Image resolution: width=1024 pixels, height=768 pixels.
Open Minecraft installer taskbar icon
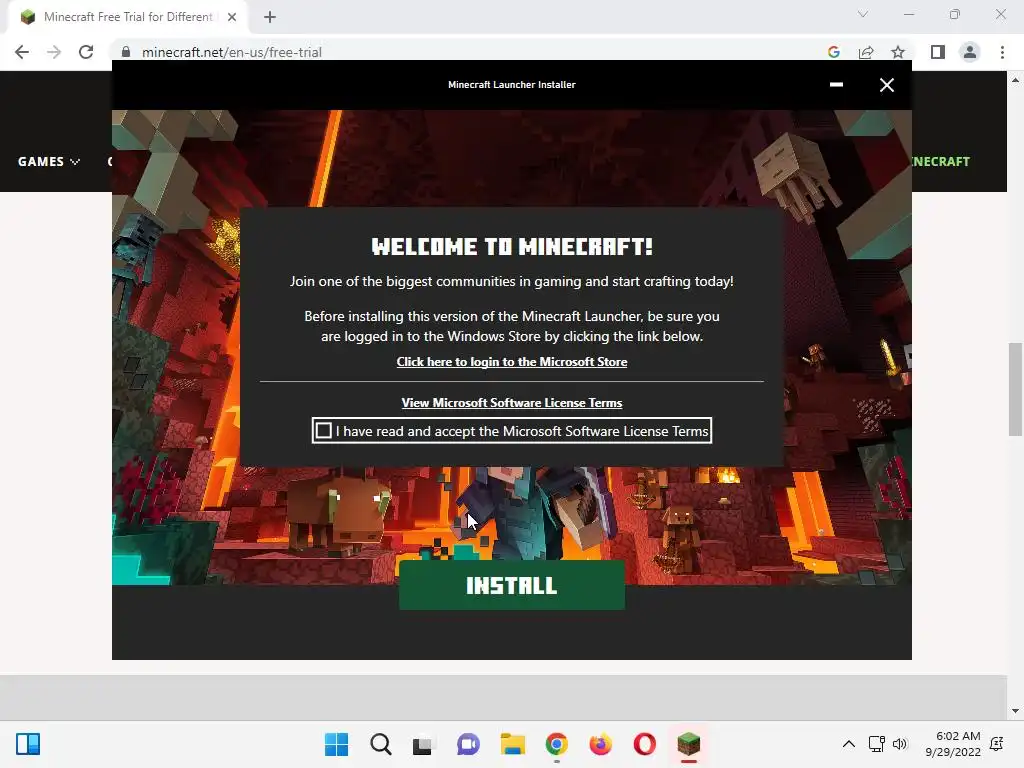(688, 744)
